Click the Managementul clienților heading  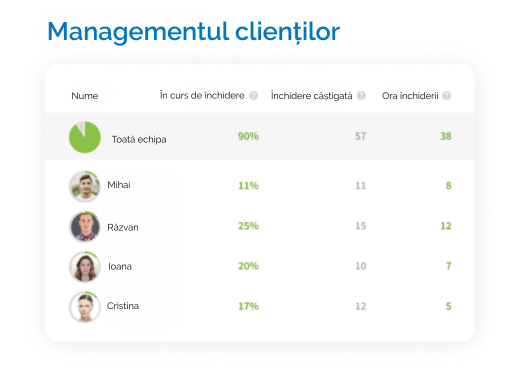point(194,32)
